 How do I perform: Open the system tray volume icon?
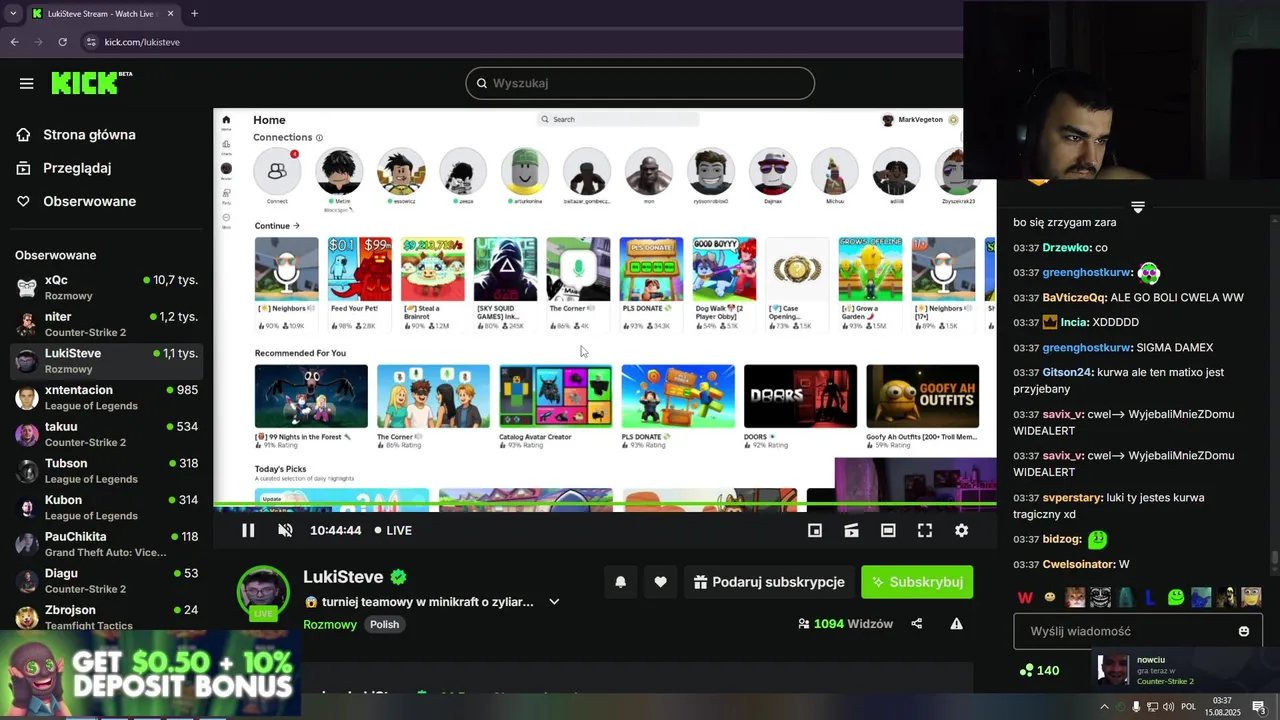click(x=1168, y=707)
